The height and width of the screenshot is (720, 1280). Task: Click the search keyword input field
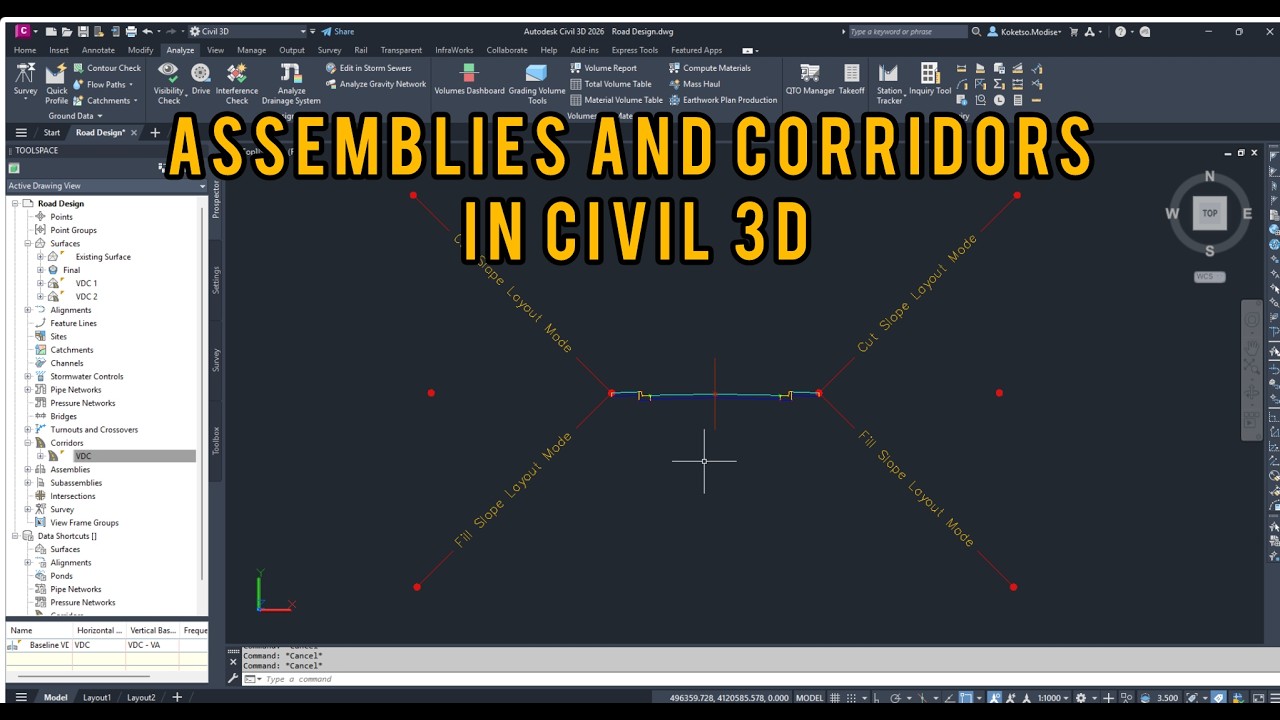[907, 32]
